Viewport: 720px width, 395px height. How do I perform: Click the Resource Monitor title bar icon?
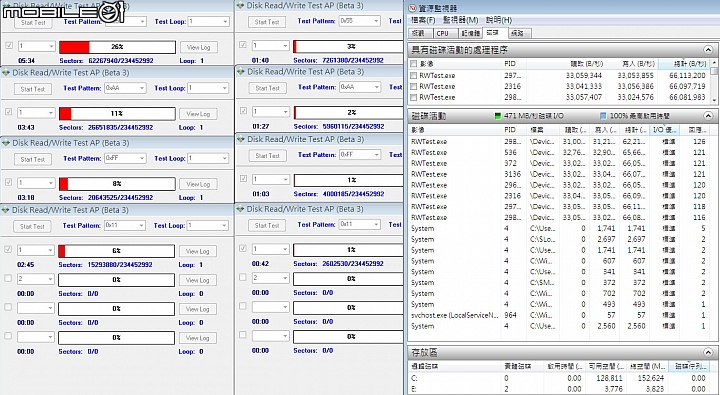click(x=412, y=8)
